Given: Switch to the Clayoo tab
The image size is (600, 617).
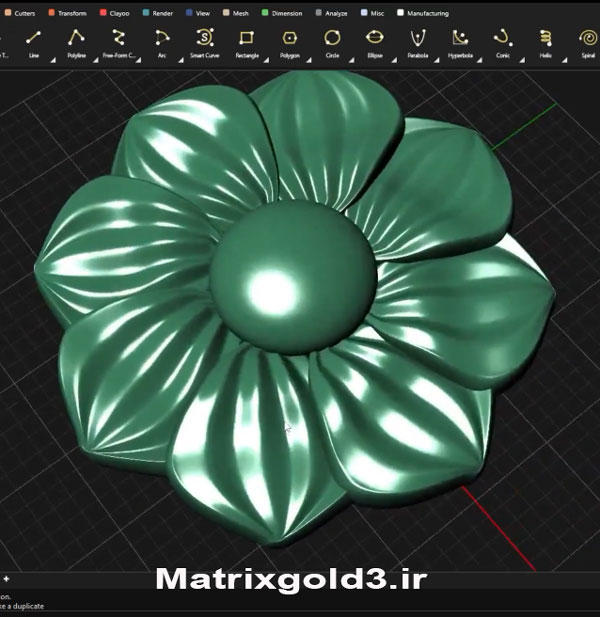Looking at the screenshot, I should (114, 13).
